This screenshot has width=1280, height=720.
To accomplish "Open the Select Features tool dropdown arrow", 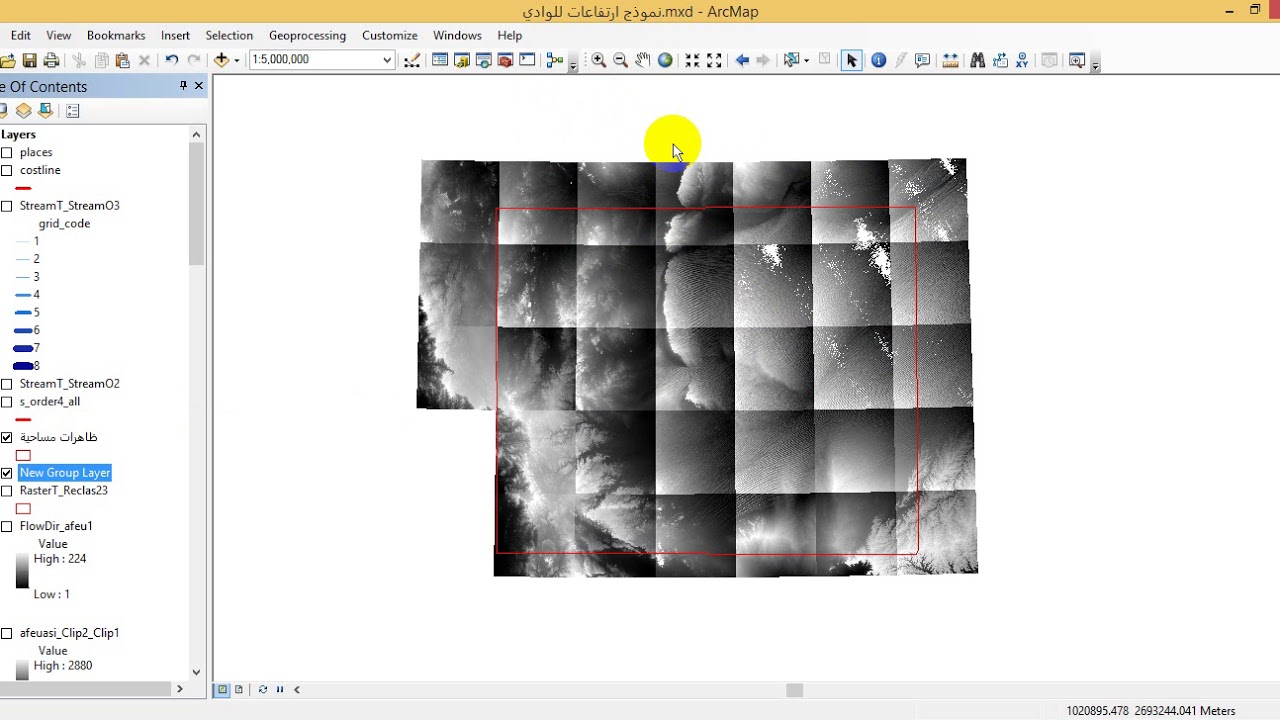I will pyautogui.click(x=806, y=60).
